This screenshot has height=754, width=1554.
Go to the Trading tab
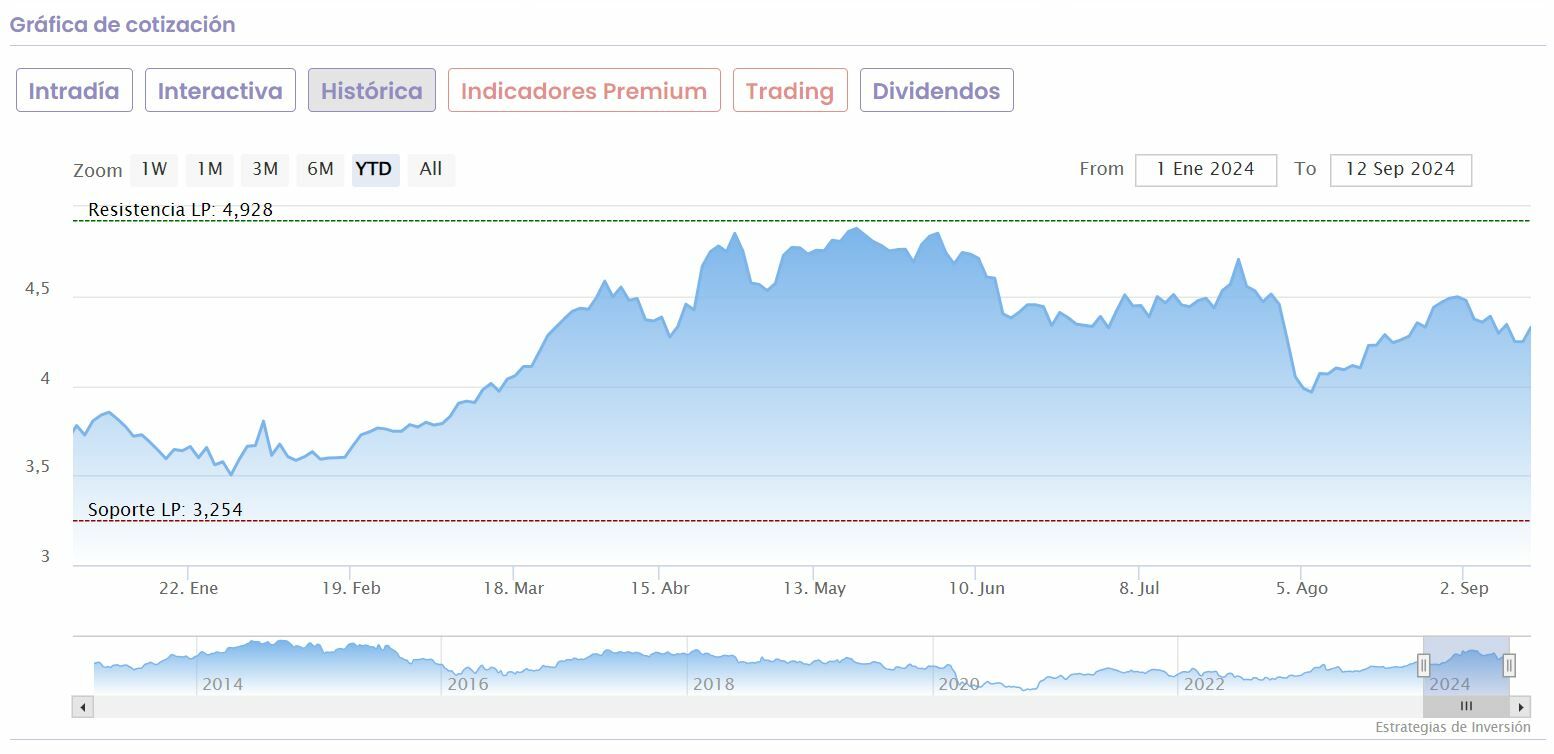coord(790,91)
